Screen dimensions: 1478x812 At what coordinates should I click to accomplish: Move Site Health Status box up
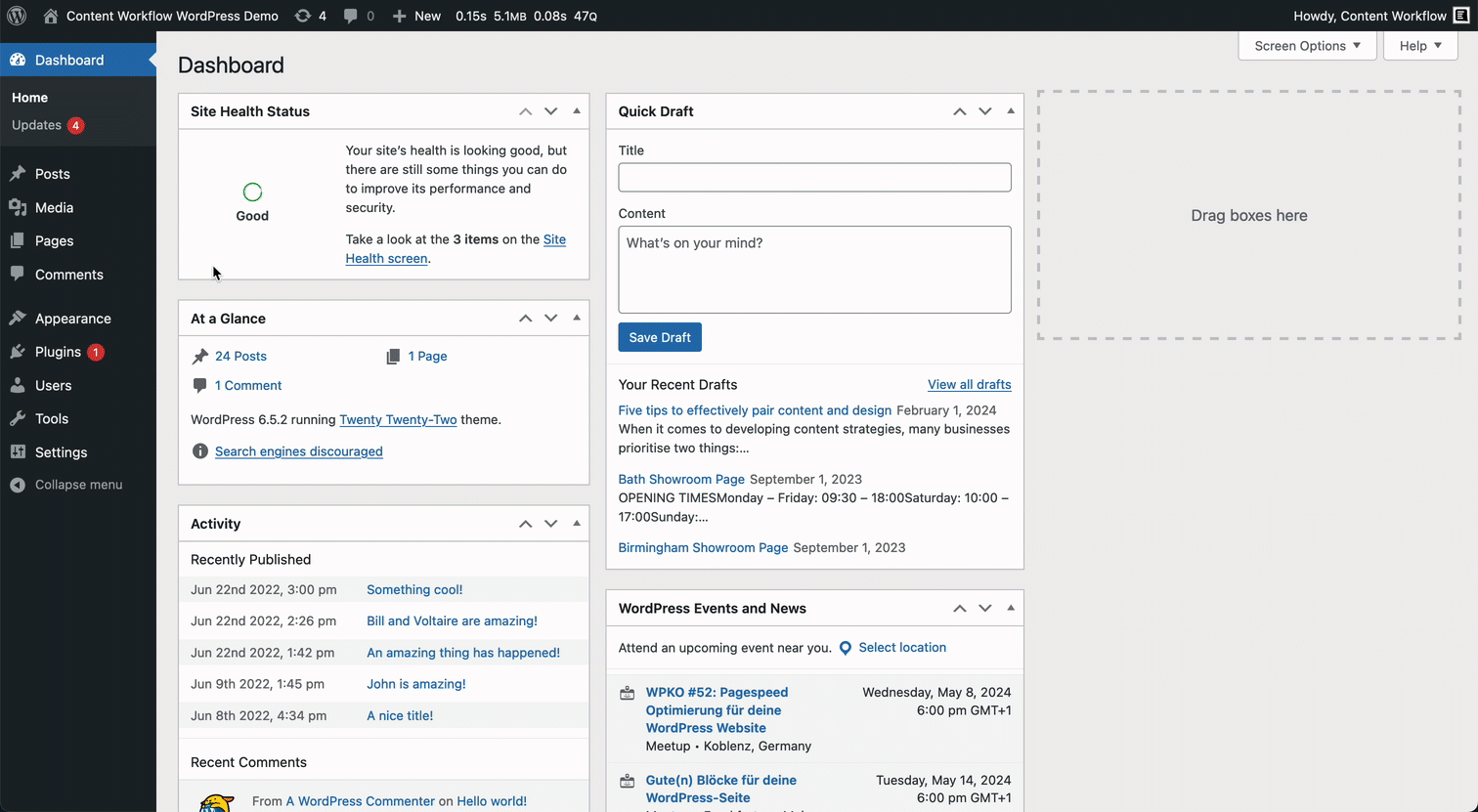click(526, 111)
